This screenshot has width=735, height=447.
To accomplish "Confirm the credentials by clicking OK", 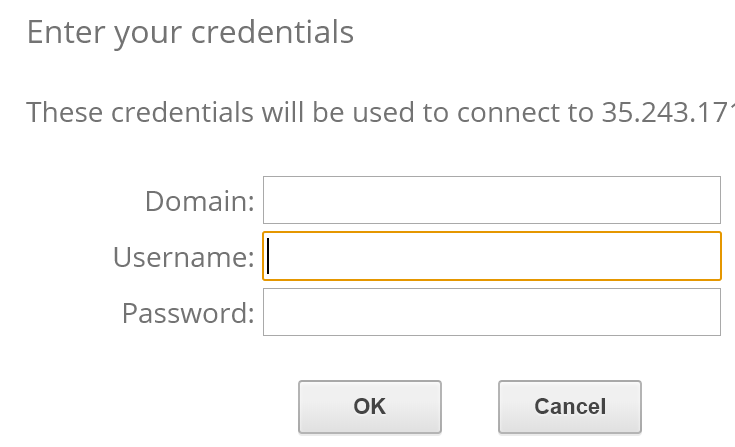I will [369, 406].
